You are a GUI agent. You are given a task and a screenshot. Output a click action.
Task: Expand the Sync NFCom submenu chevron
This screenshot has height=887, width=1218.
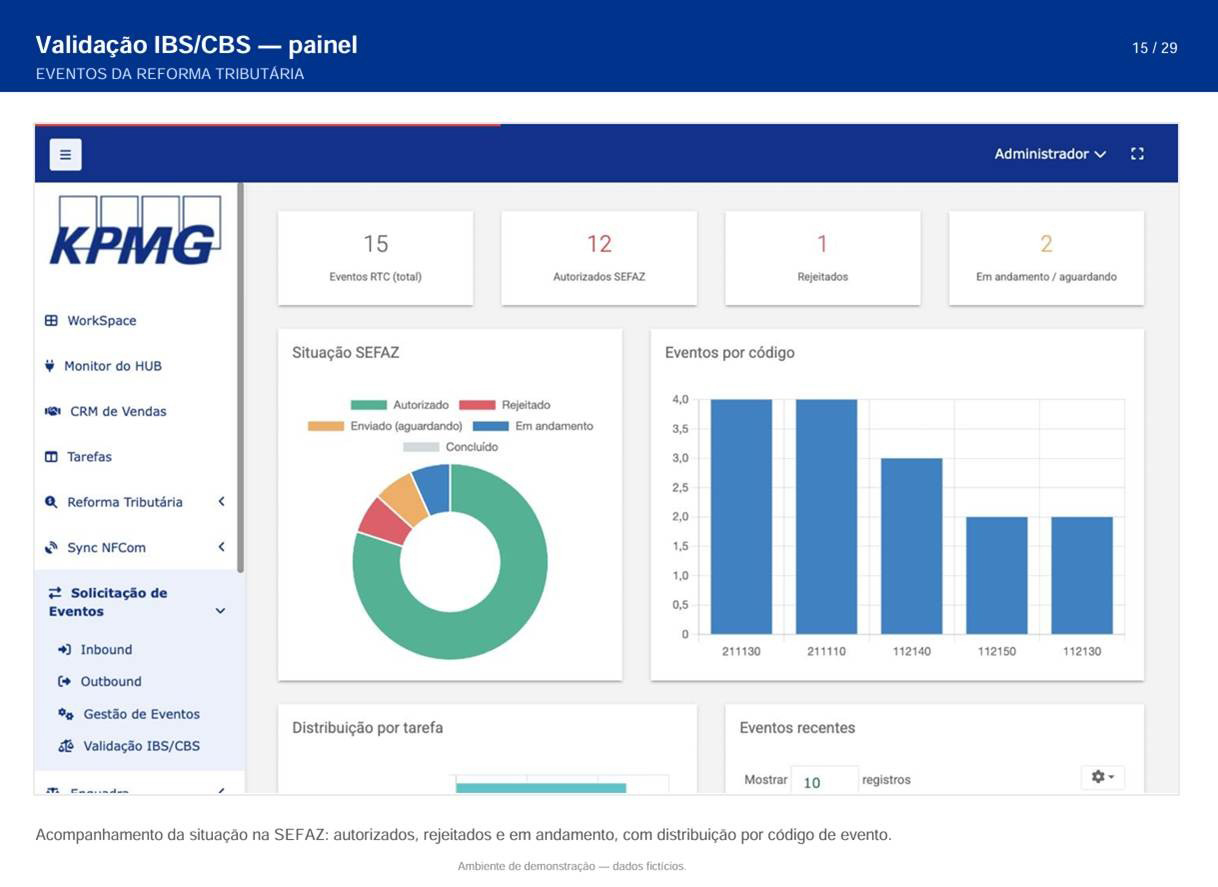(x=221, y=547)
